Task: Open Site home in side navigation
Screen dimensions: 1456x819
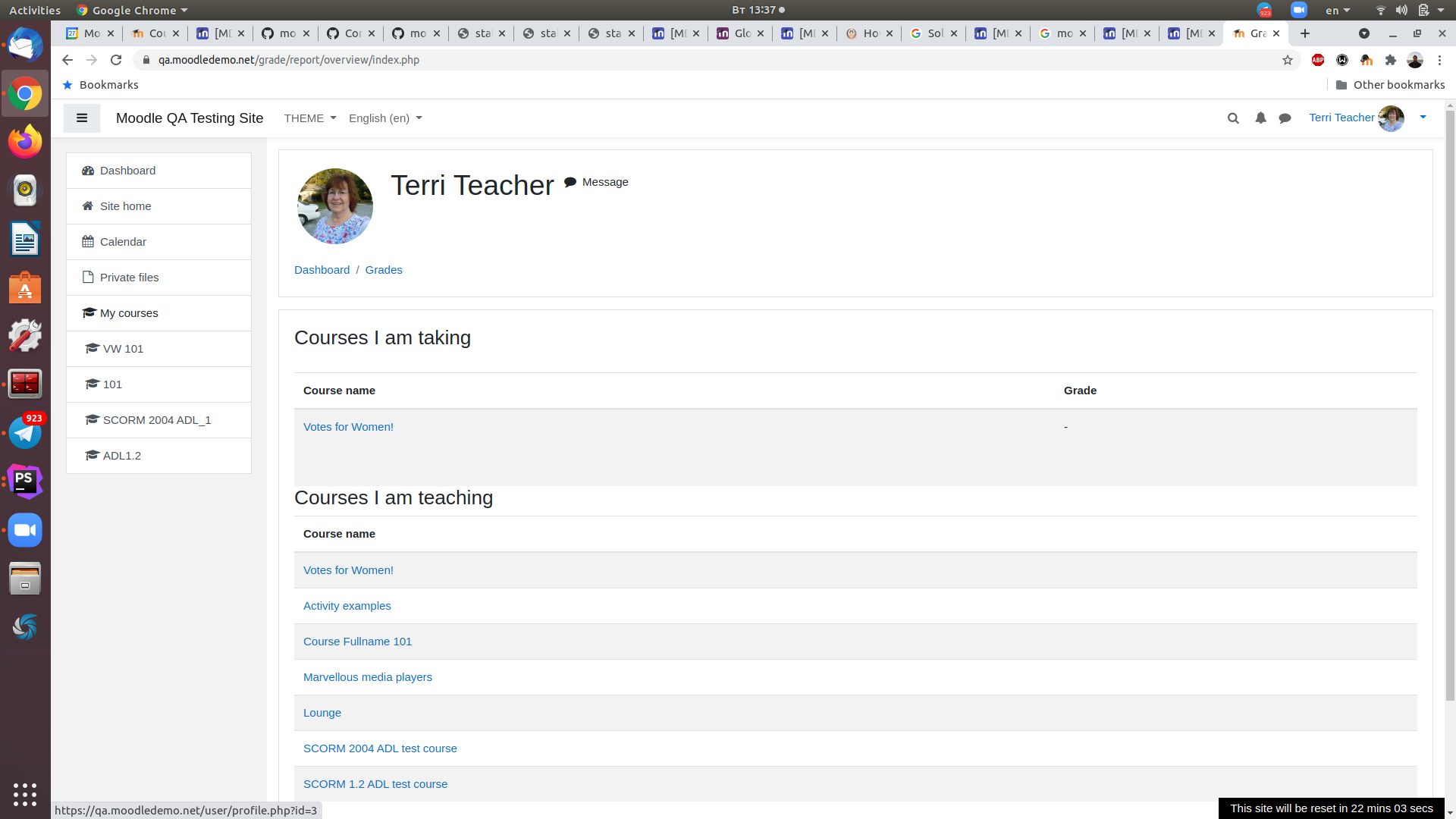Action: [158, 206]
